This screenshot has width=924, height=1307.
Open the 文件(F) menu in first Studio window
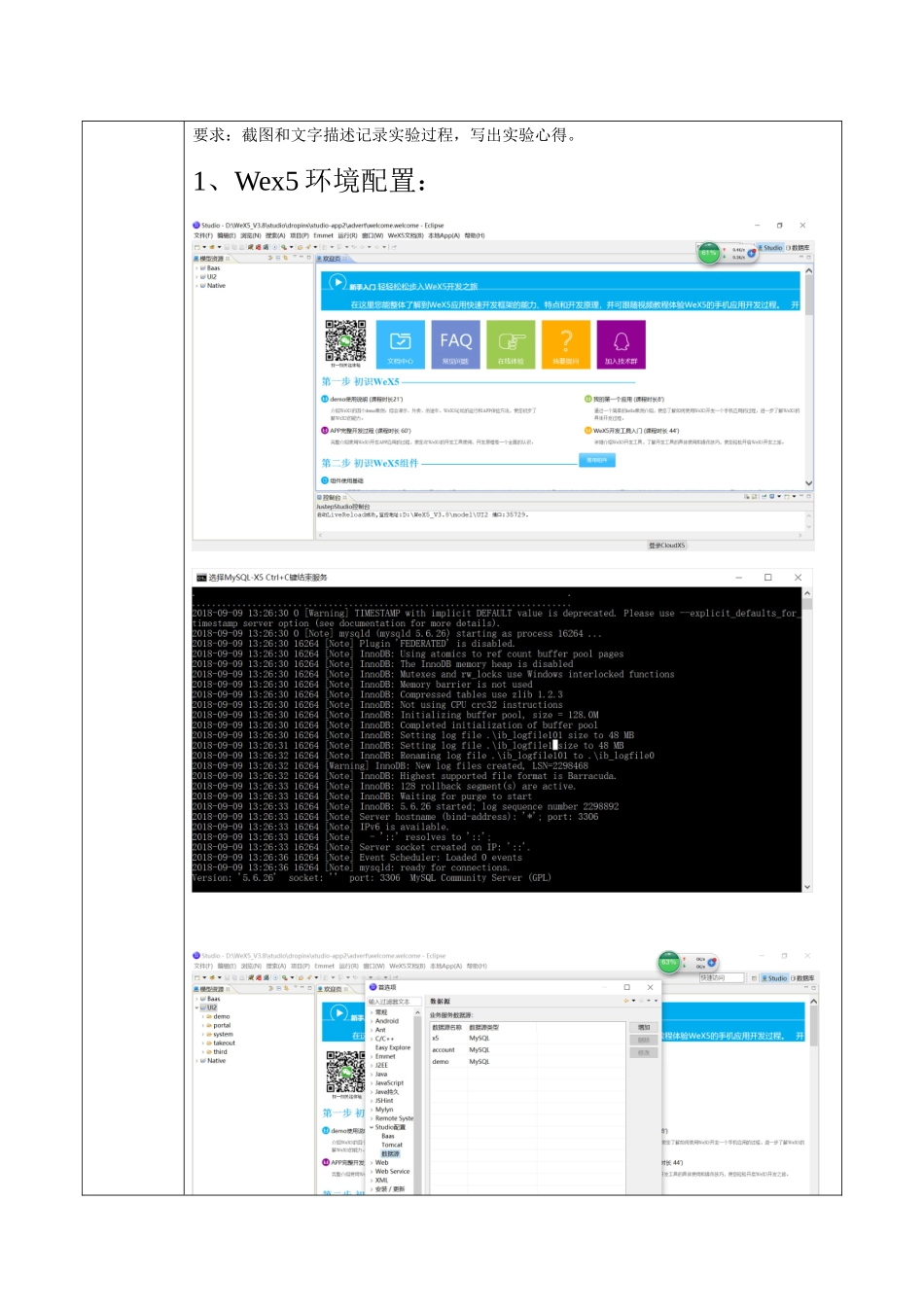click(202, 235)
